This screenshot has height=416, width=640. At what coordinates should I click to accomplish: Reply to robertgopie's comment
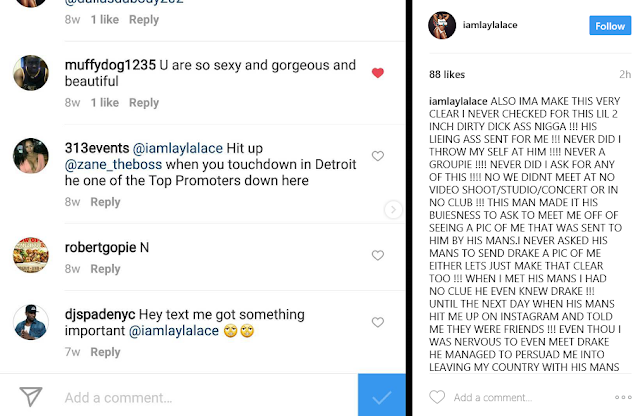tap(106, 270)
